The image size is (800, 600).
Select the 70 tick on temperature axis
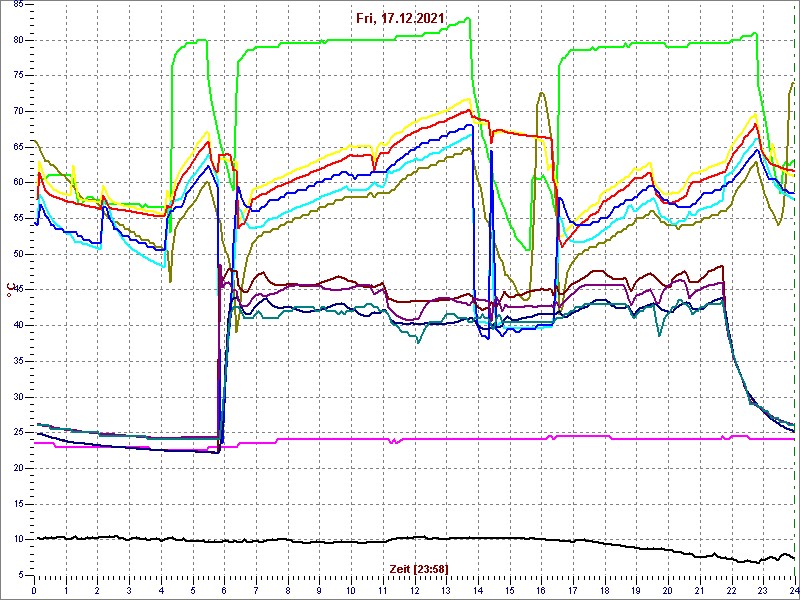[x=18, y=111]
